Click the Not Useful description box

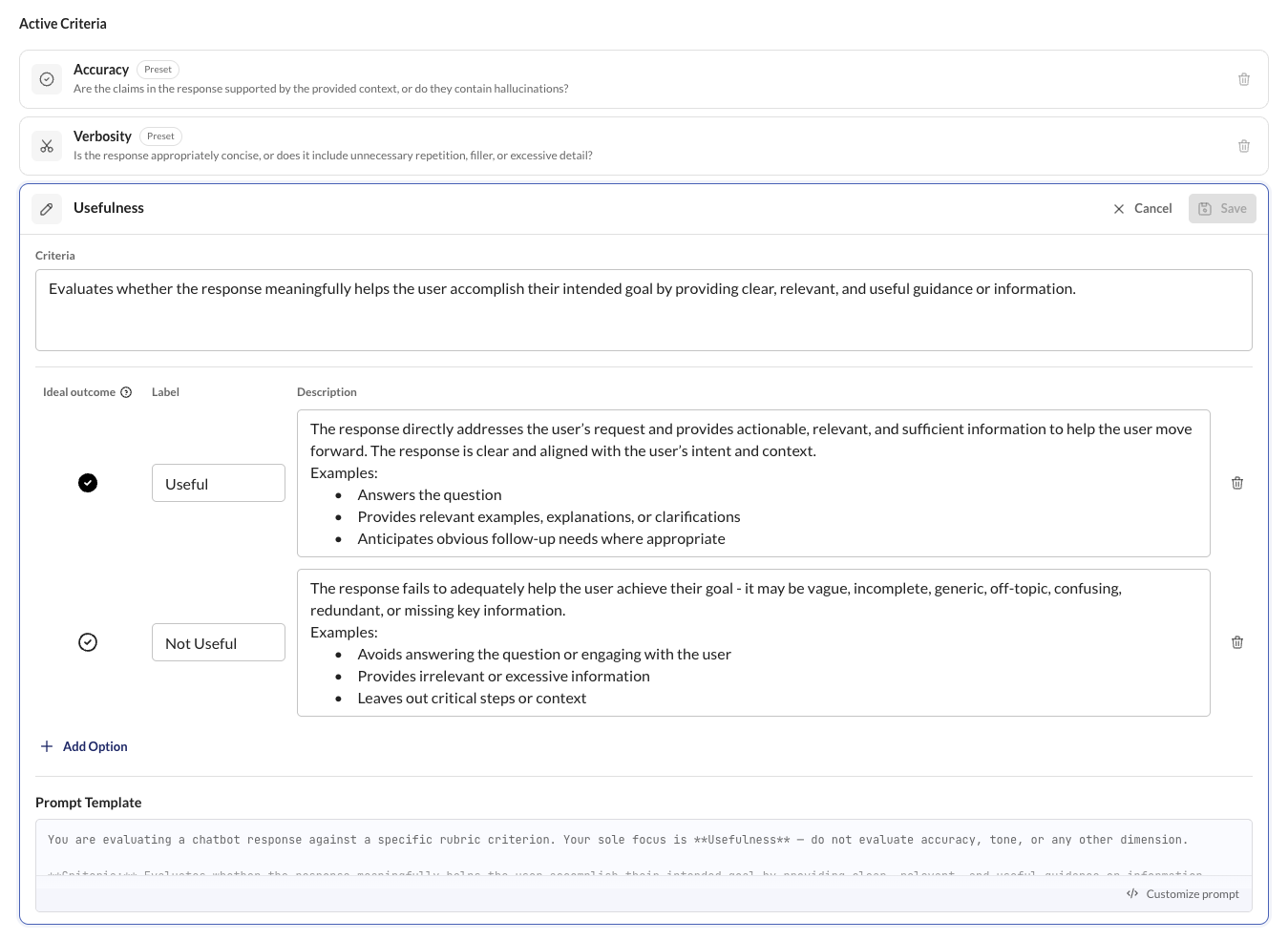click(x=753, y=642)
